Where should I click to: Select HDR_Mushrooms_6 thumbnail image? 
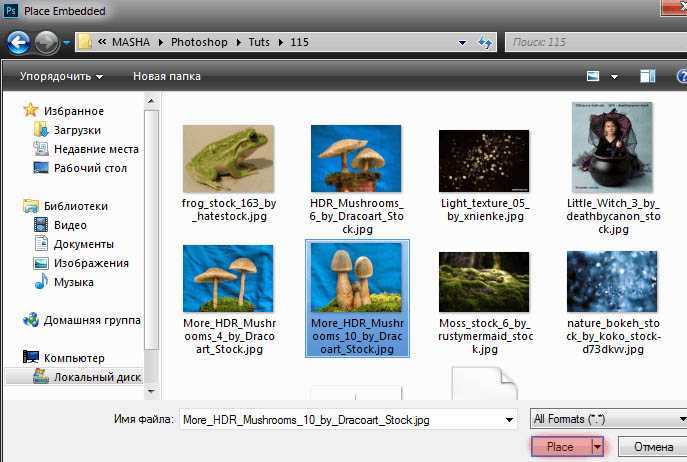pyautogui.click(x=356, y=159)
